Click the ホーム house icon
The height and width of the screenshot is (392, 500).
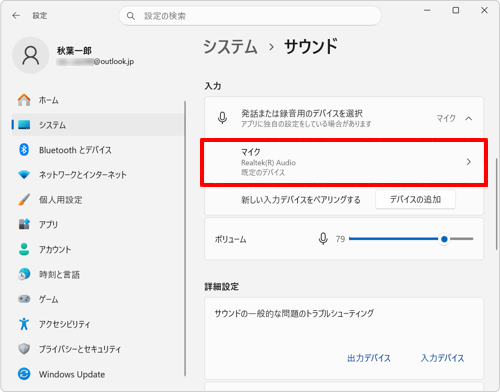click(24, 100)
